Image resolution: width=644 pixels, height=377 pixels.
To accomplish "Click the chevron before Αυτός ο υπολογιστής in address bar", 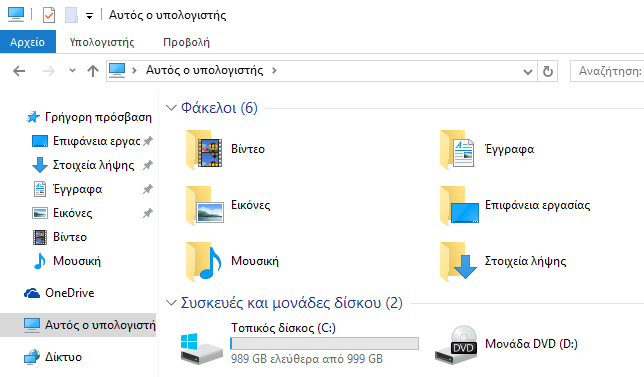I will pos(134,71).
